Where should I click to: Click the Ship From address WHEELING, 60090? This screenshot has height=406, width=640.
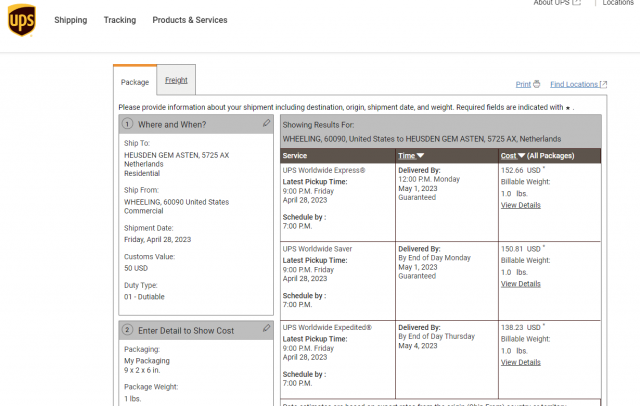coord(176,202)
